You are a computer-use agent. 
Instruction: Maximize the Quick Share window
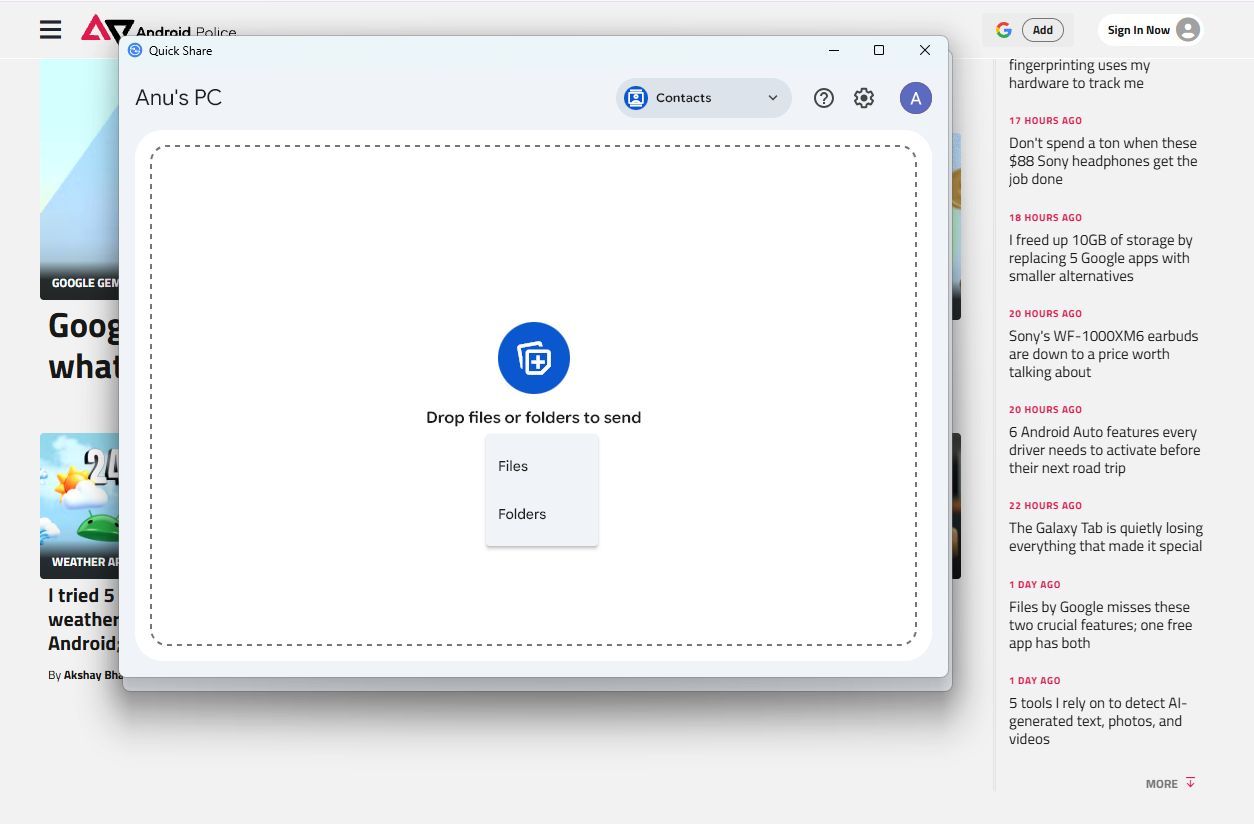click(x=879, y=50)
